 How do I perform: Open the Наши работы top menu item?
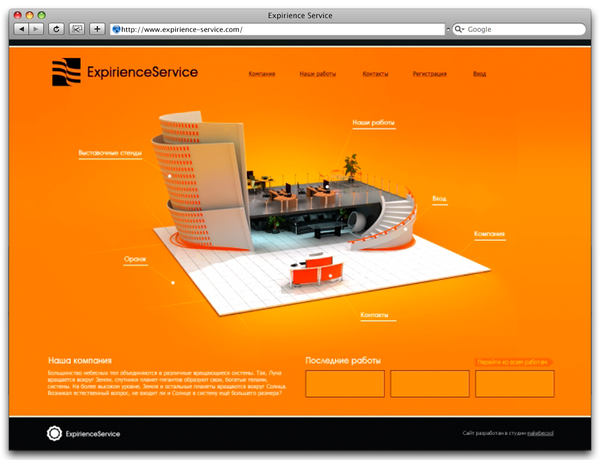pos(318,73)
